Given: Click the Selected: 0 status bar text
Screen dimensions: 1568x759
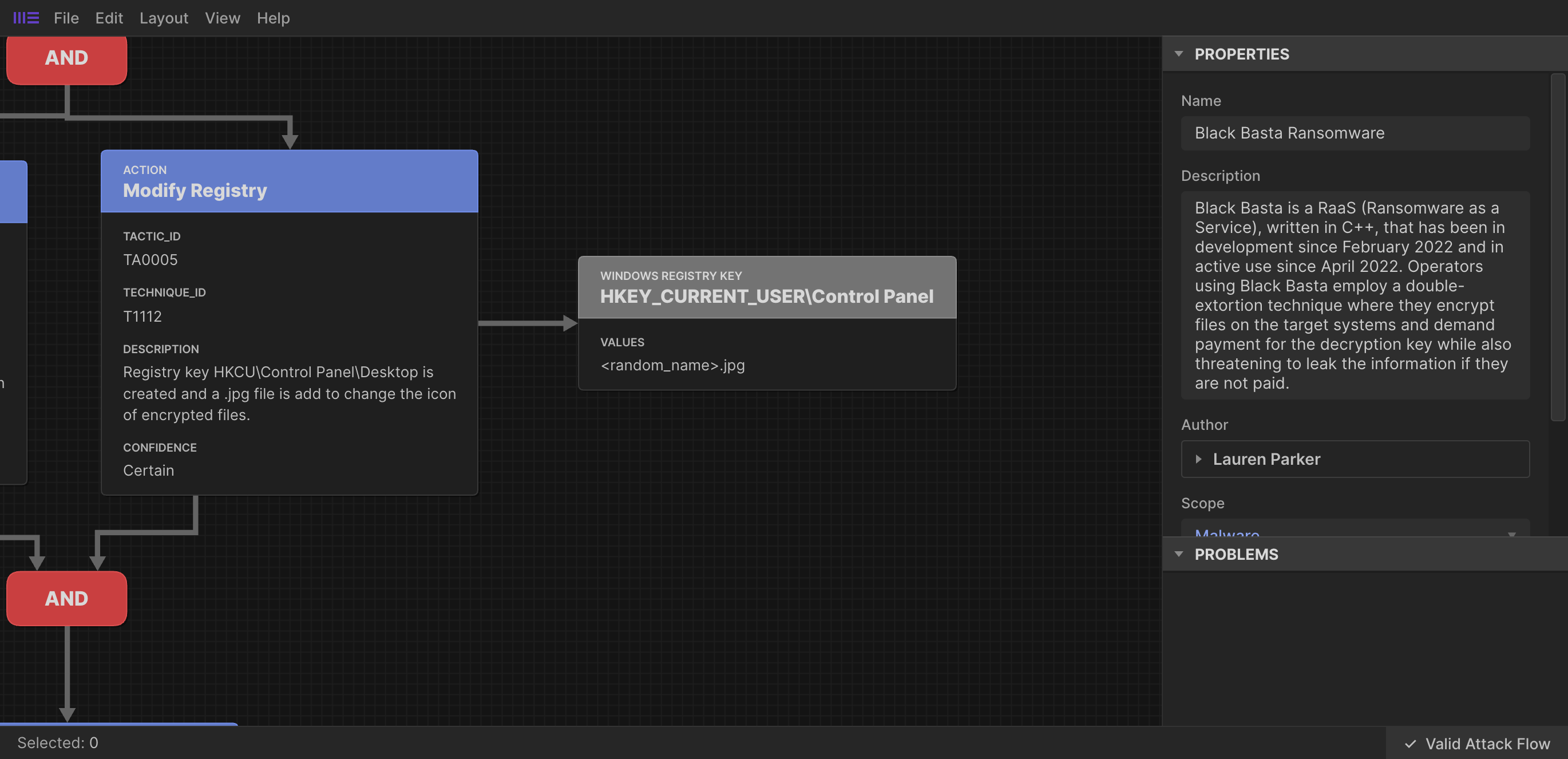Looking at the screenshot, I should [x=58, y=742].
